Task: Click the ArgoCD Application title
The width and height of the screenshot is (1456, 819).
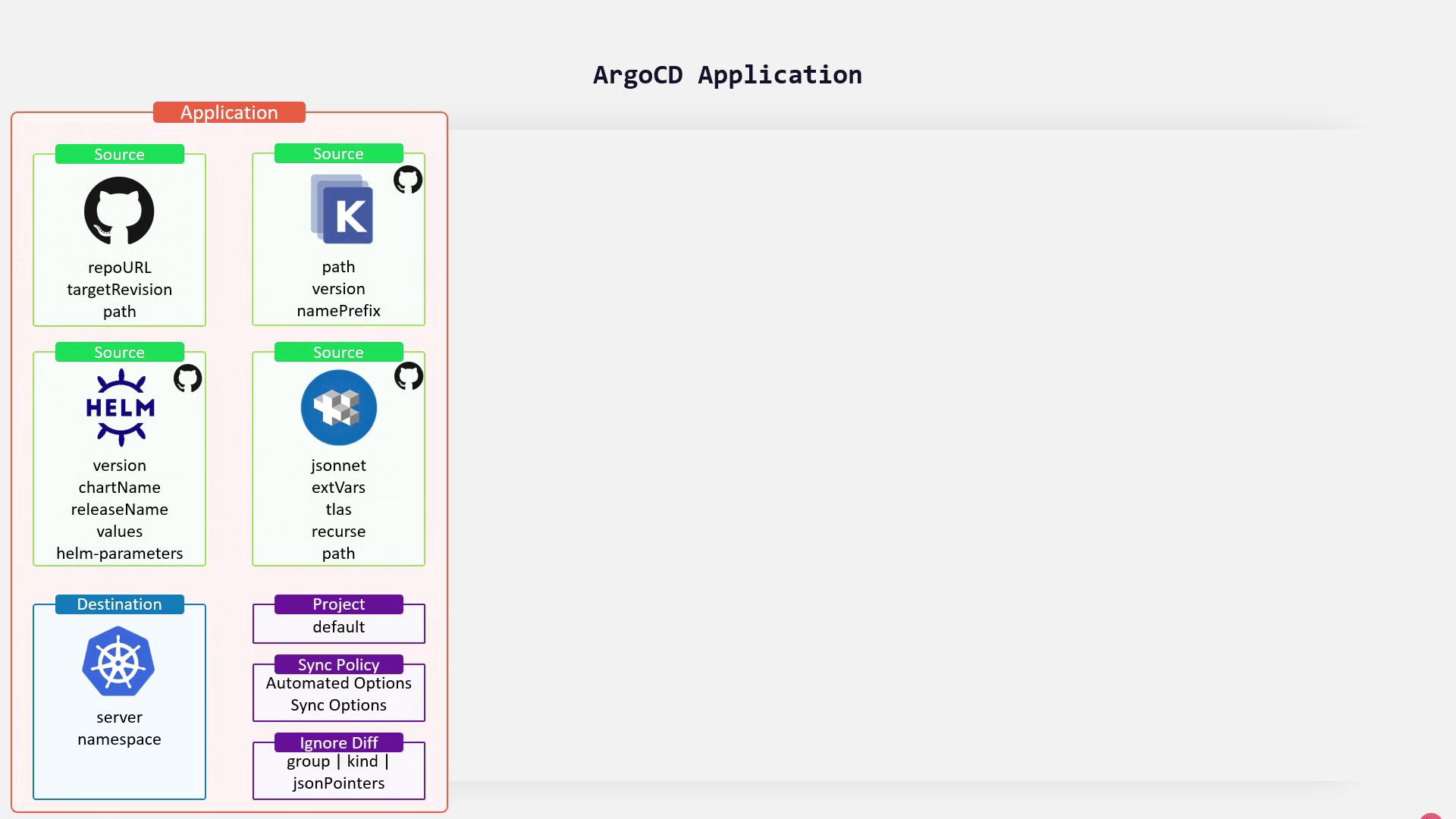Action: pos(726,75)
